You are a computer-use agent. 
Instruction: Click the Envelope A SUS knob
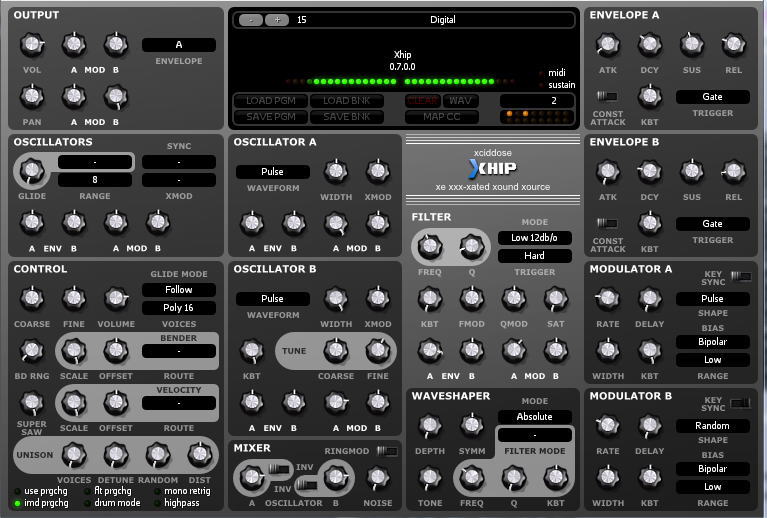[692, 45]
